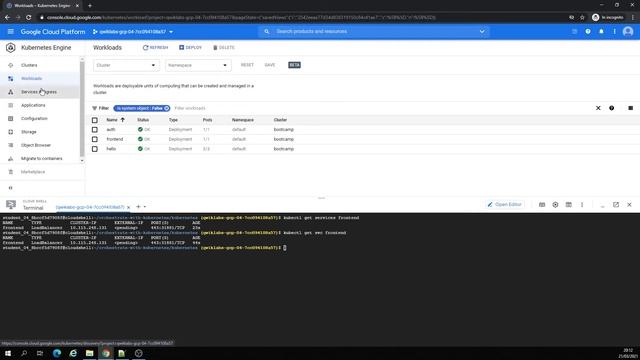Open the account avatar menu
Viewport: 640px width, 360px height.
(628, 31)
